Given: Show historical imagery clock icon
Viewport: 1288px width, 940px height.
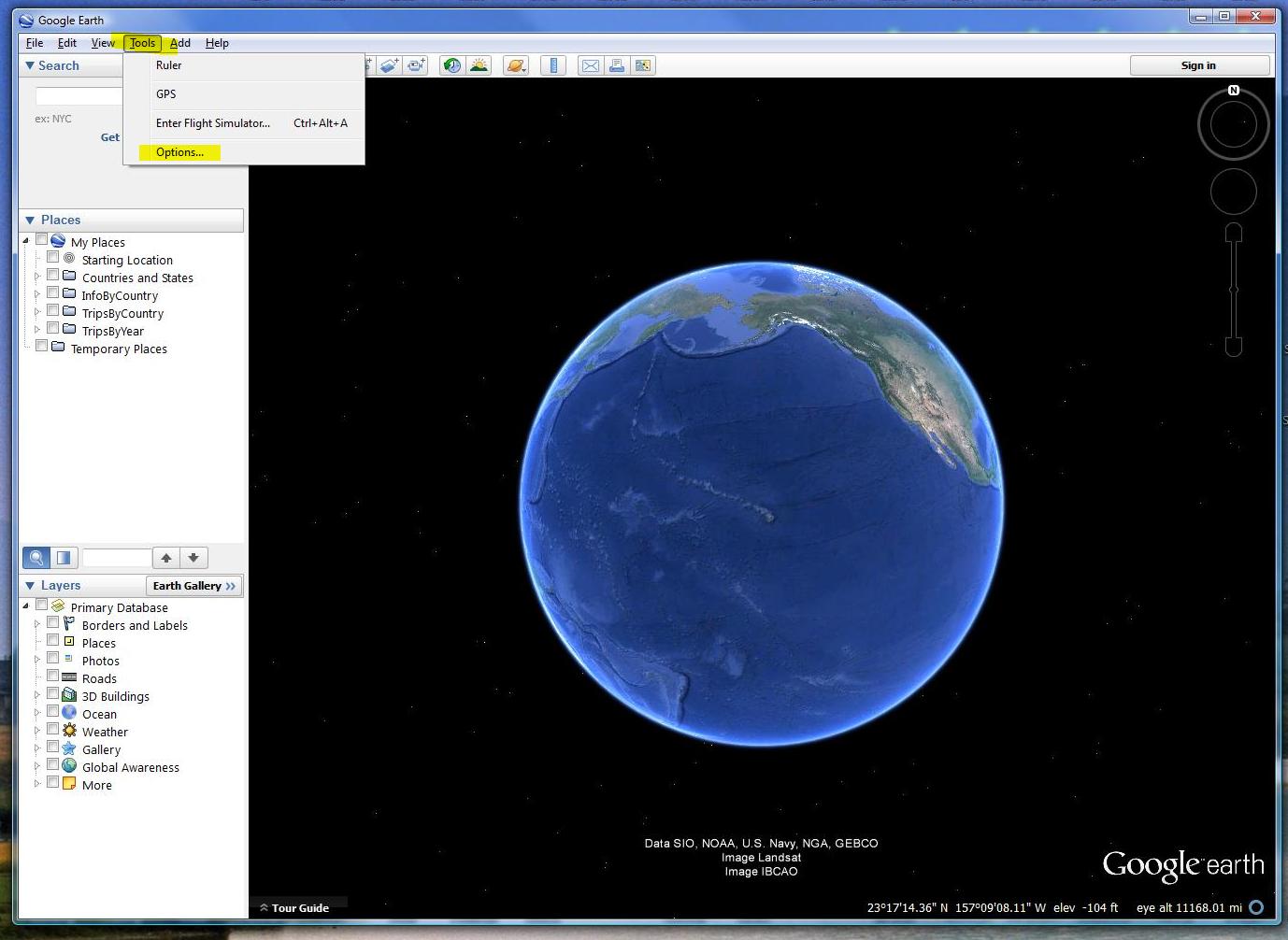Looking at the screenshot, I should point(452,65).
